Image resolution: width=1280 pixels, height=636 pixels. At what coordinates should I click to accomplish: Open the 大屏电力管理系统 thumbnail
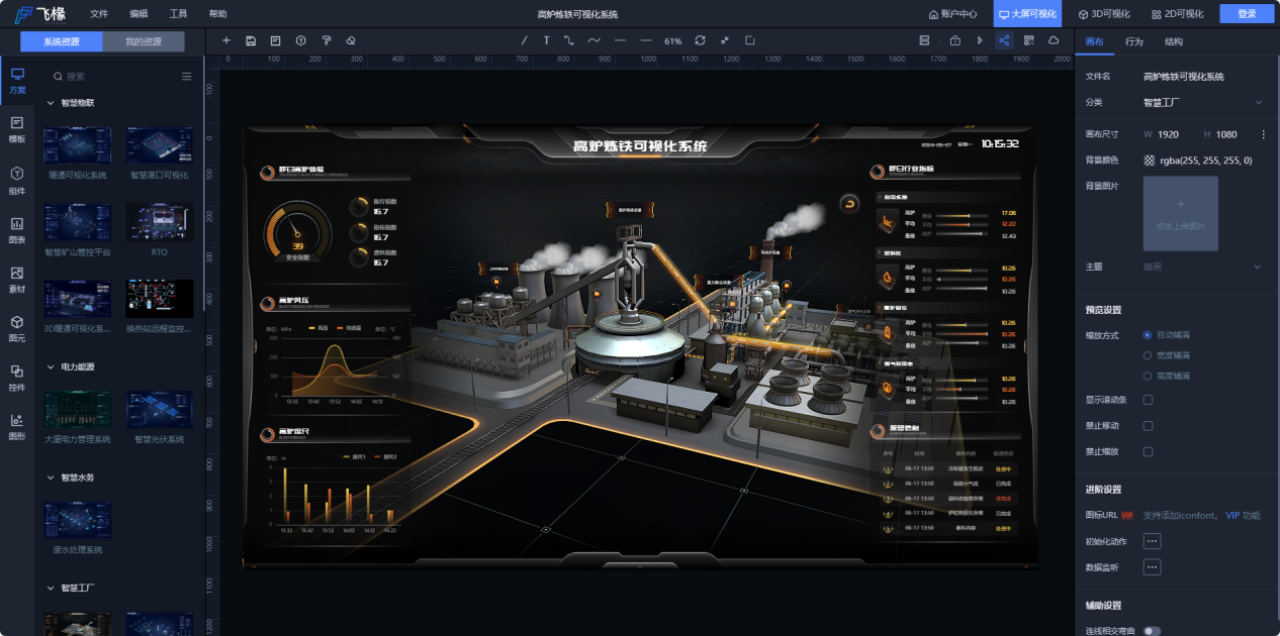pos(77,409)
